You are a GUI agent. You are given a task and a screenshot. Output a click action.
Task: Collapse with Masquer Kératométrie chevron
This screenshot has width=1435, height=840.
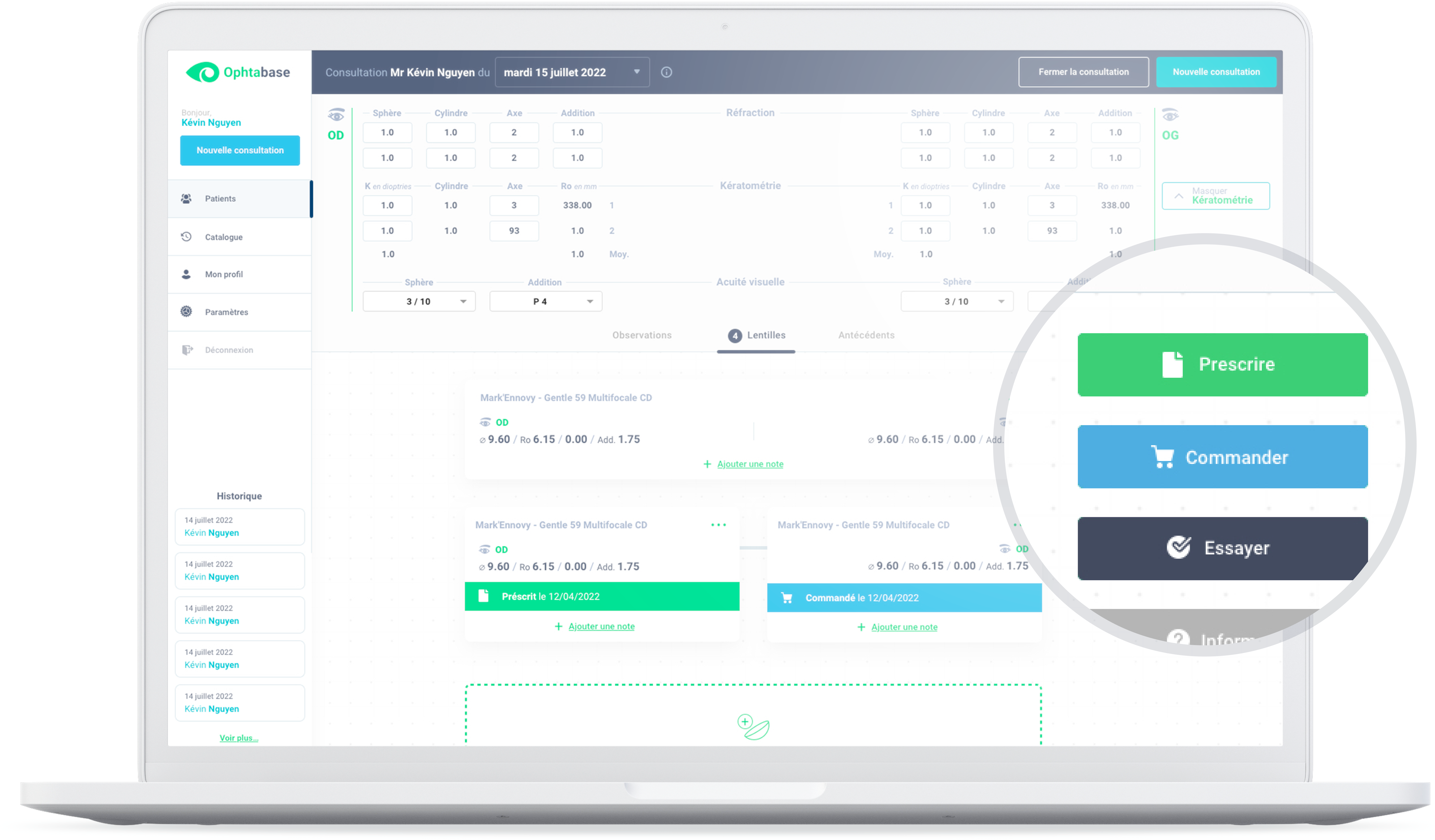1179,196
